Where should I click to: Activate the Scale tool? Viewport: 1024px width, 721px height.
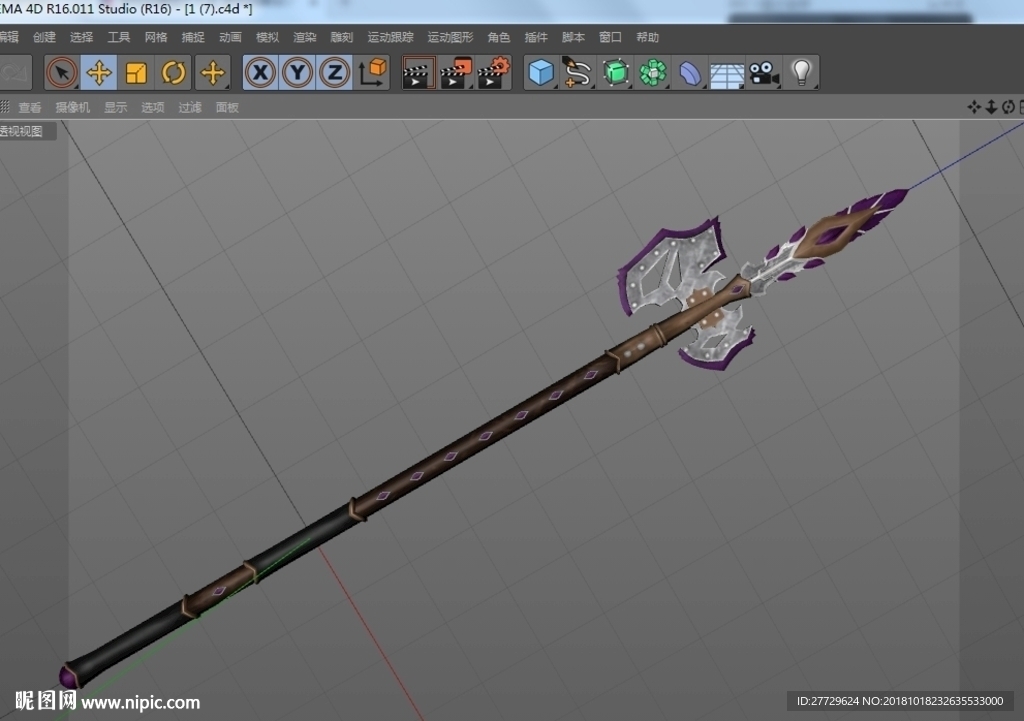point(136,72)
